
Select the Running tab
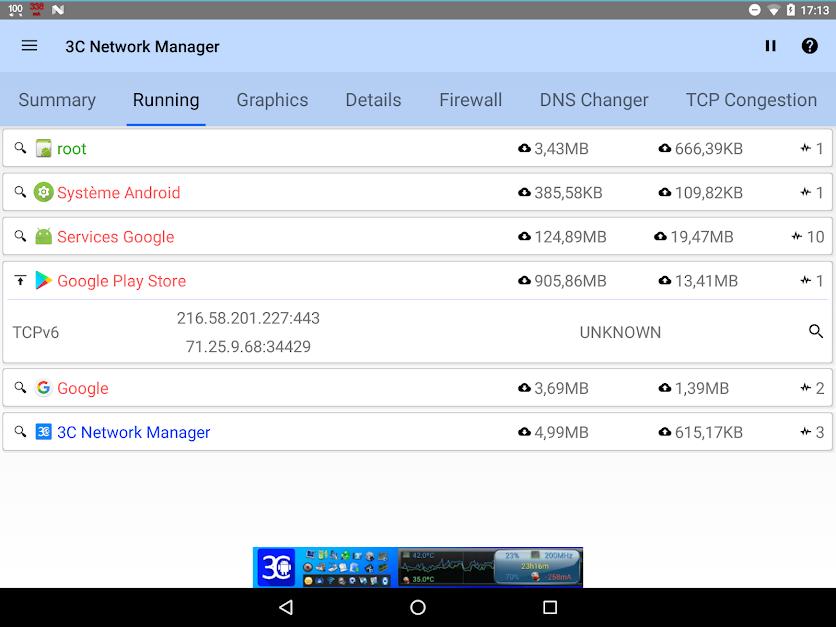tap(166, 100)
